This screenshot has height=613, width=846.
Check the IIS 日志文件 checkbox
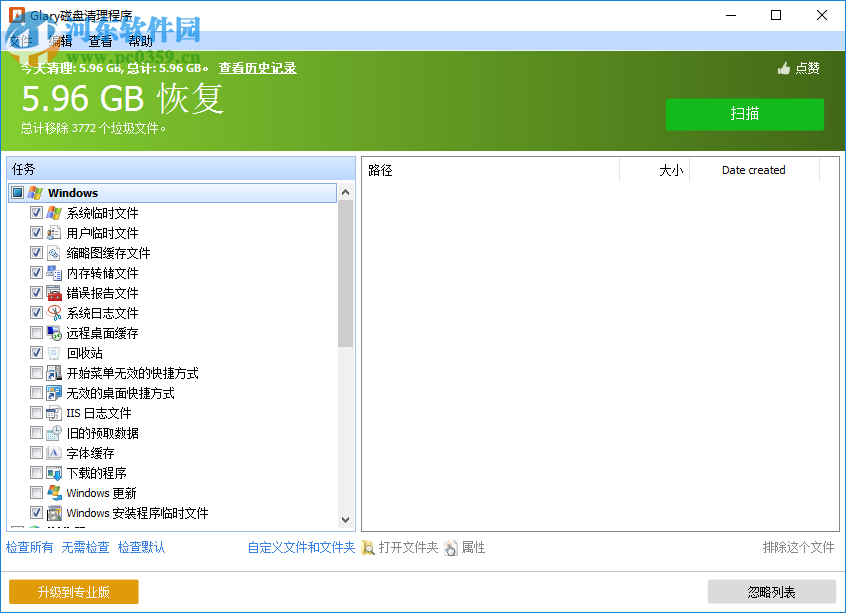pos(36,412)
